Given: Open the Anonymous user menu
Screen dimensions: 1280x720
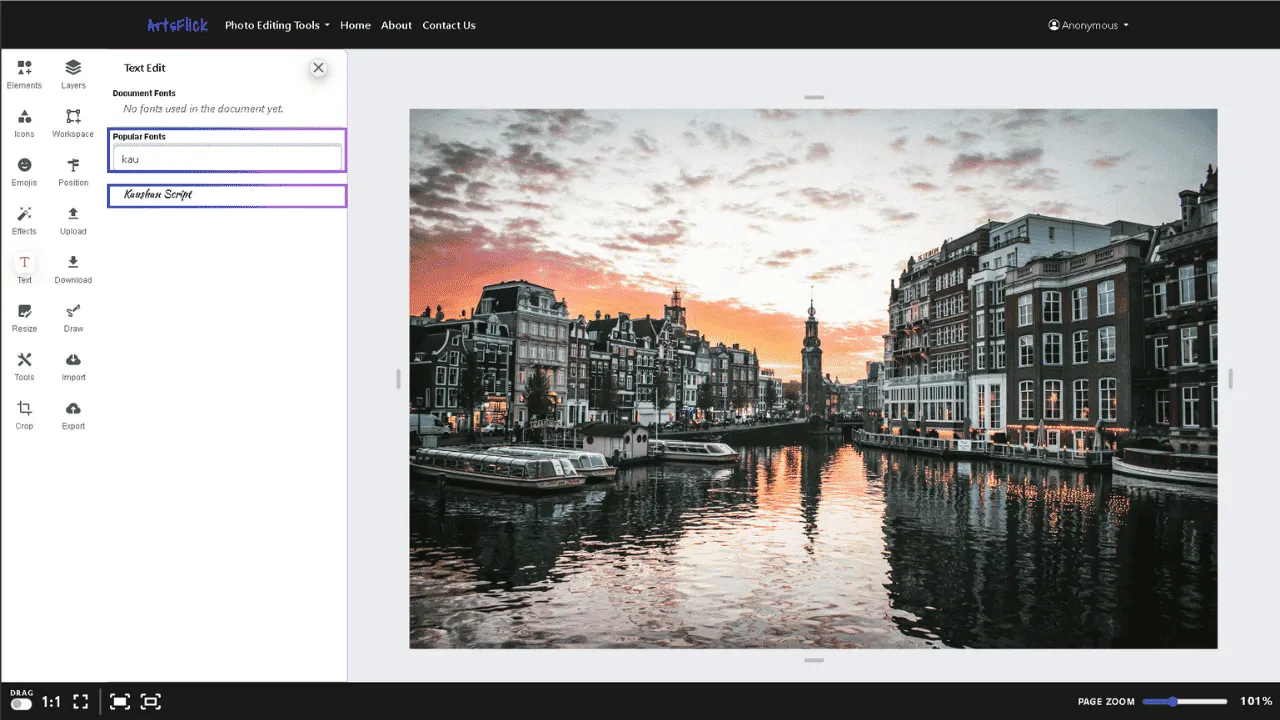Looking at the screenshot, I should tap(1088, 25).
